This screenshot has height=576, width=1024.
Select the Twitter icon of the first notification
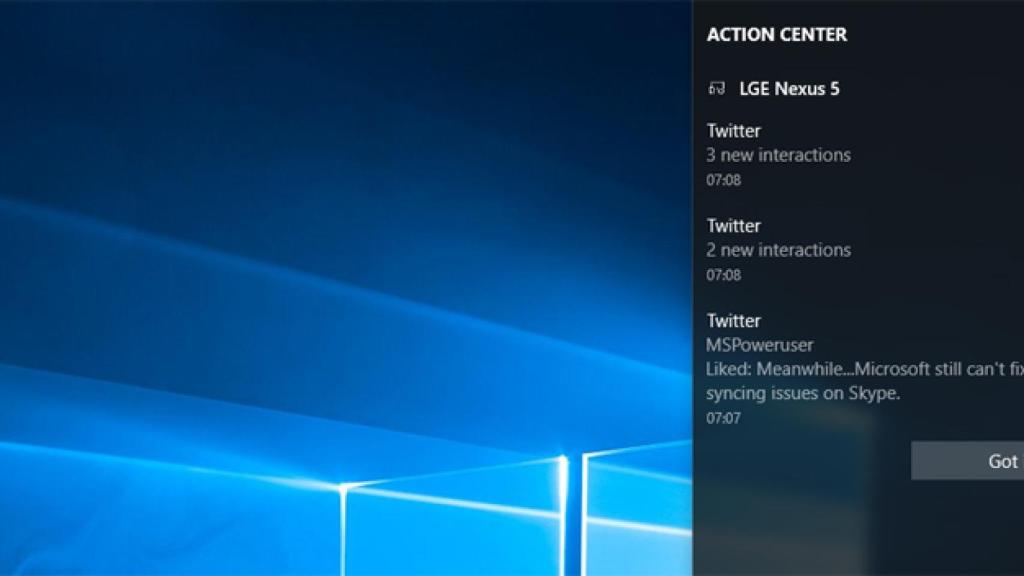tap(734, 130)
